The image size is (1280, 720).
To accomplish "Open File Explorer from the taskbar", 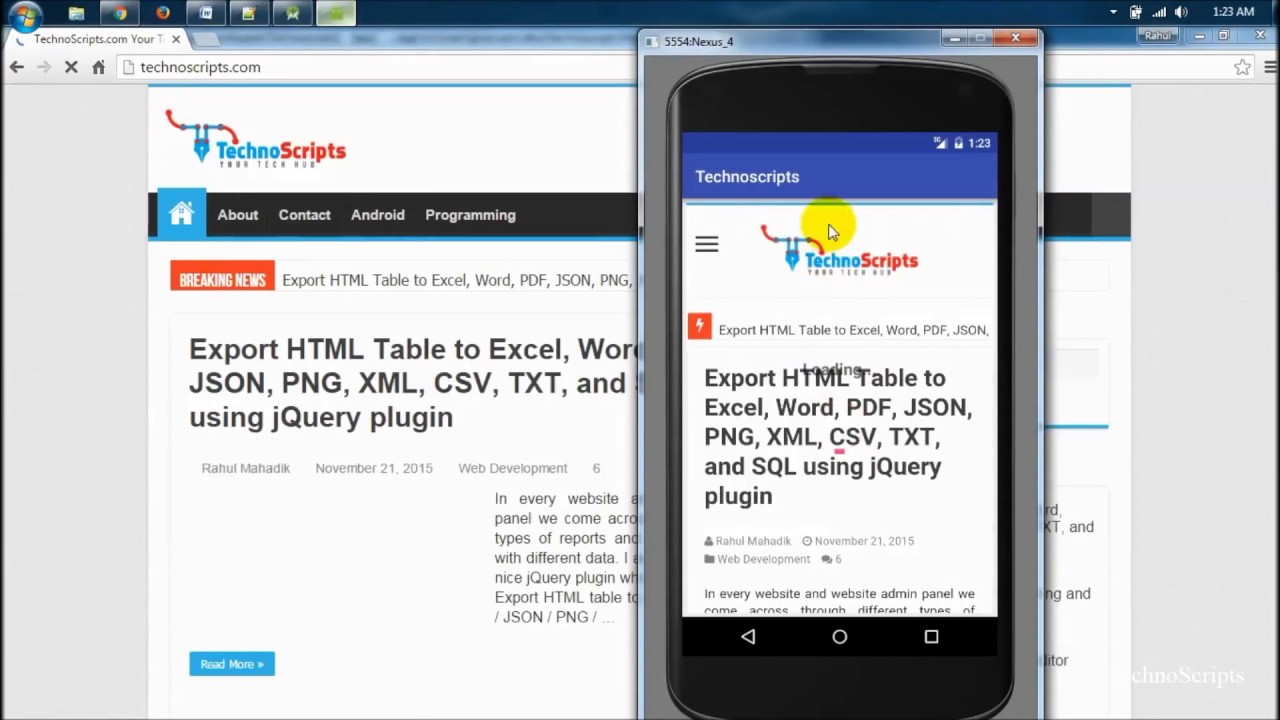I will coord(77,13).
